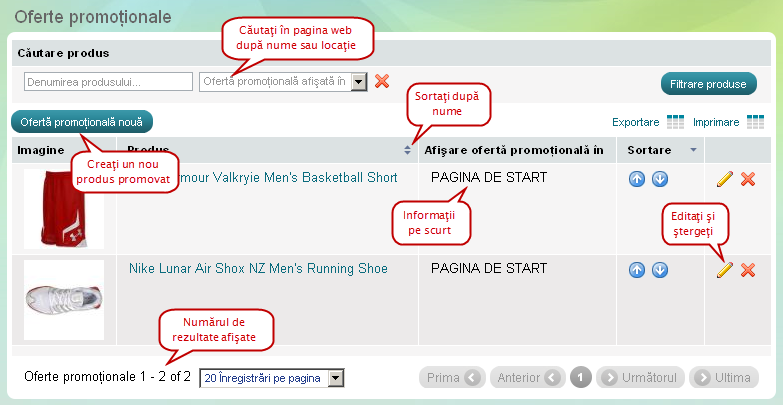Screen dimensions: 783x405
Task: Clear search filter with red X icon
Action: point(382,81)
